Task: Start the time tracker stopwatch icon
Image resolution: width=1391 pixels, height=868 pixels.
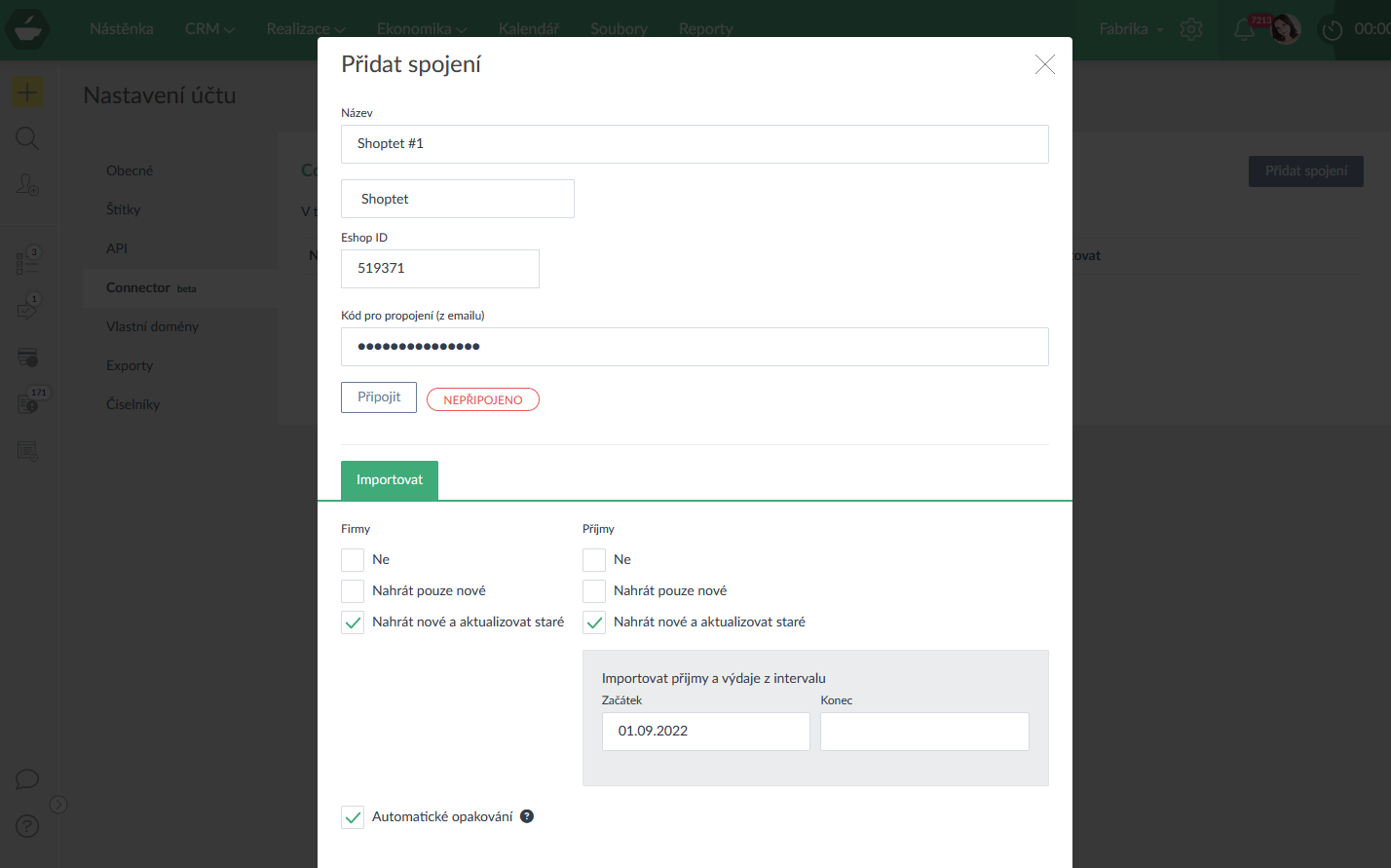Action: (1331, 30)
